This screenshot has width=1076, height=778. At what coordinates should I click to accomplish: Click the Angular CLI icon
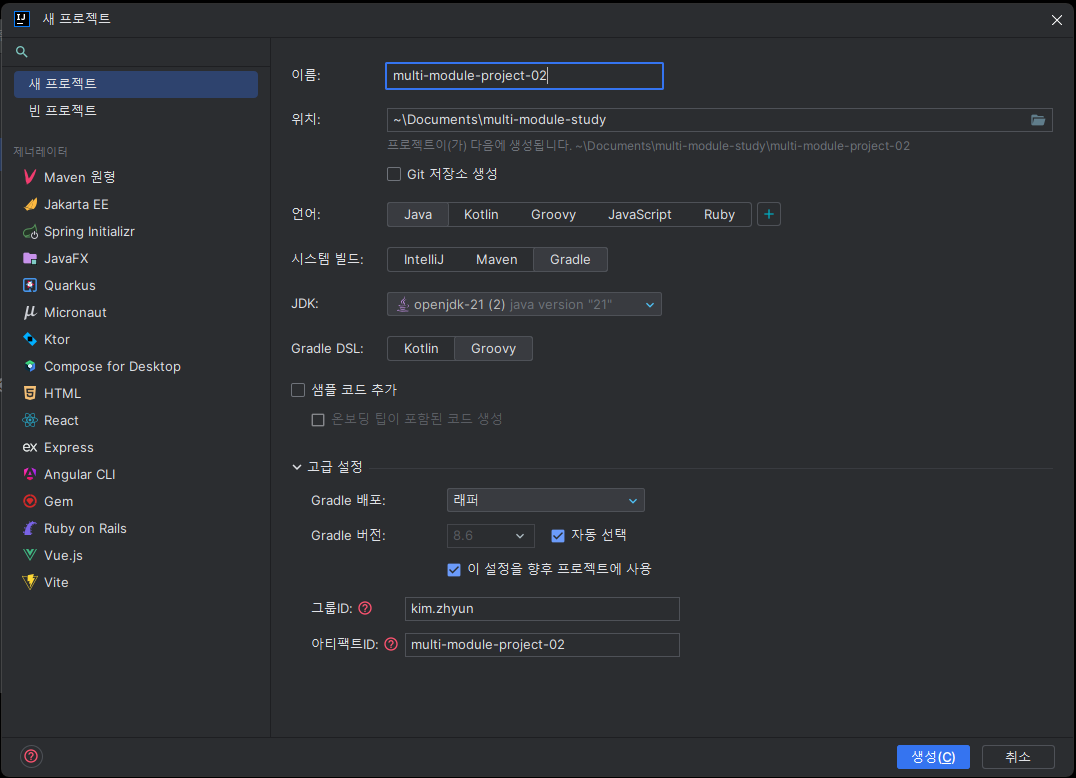30,474
